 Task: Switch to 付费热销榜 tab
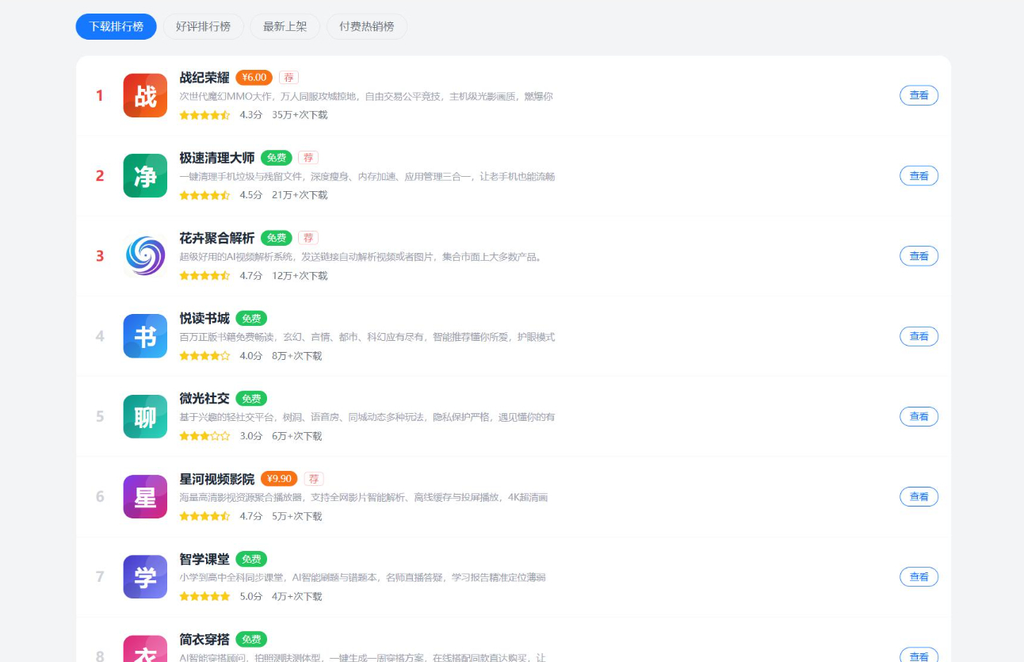[366, 27]
